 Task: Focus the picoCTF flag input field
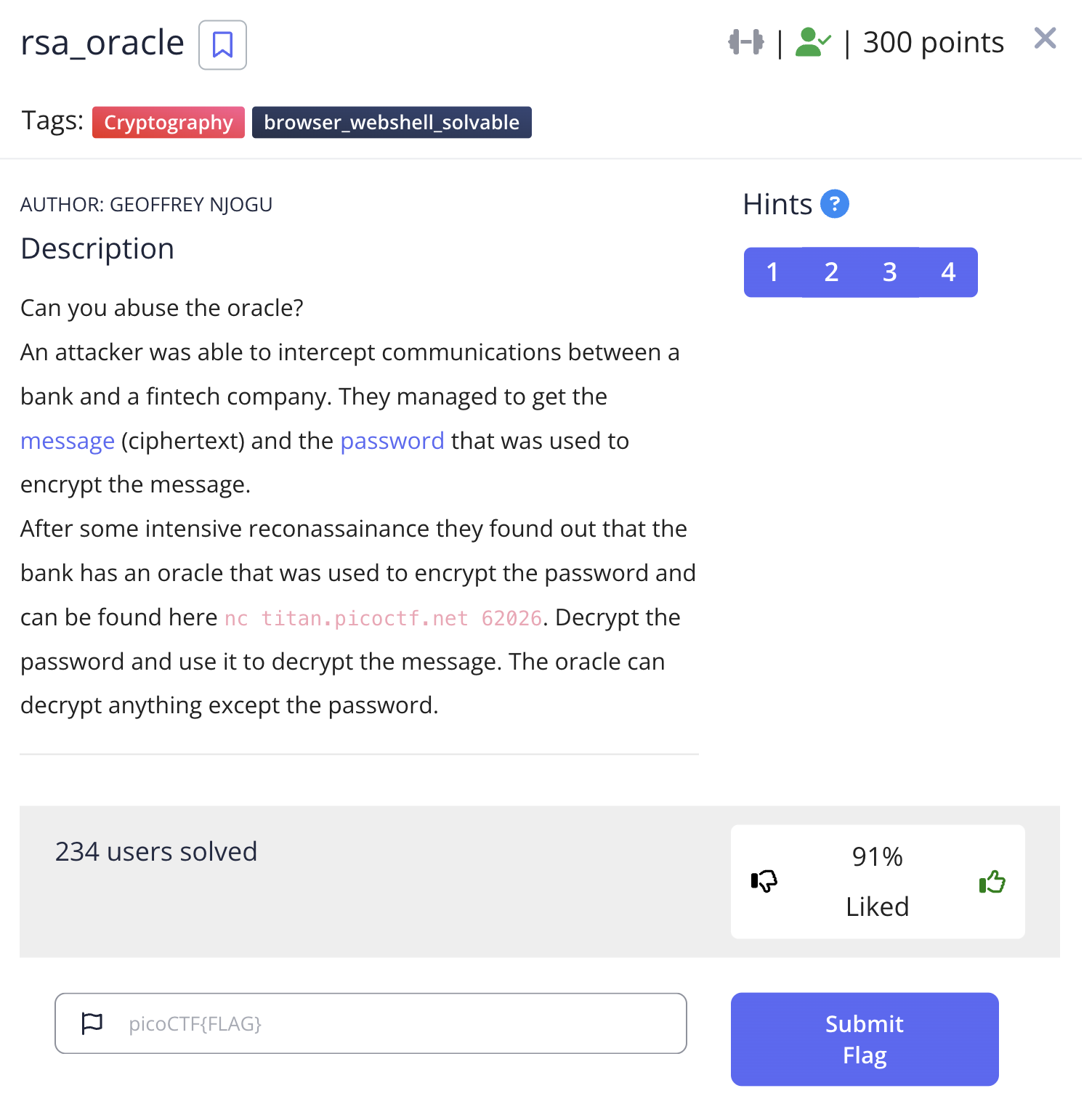tap(392, 1023)
